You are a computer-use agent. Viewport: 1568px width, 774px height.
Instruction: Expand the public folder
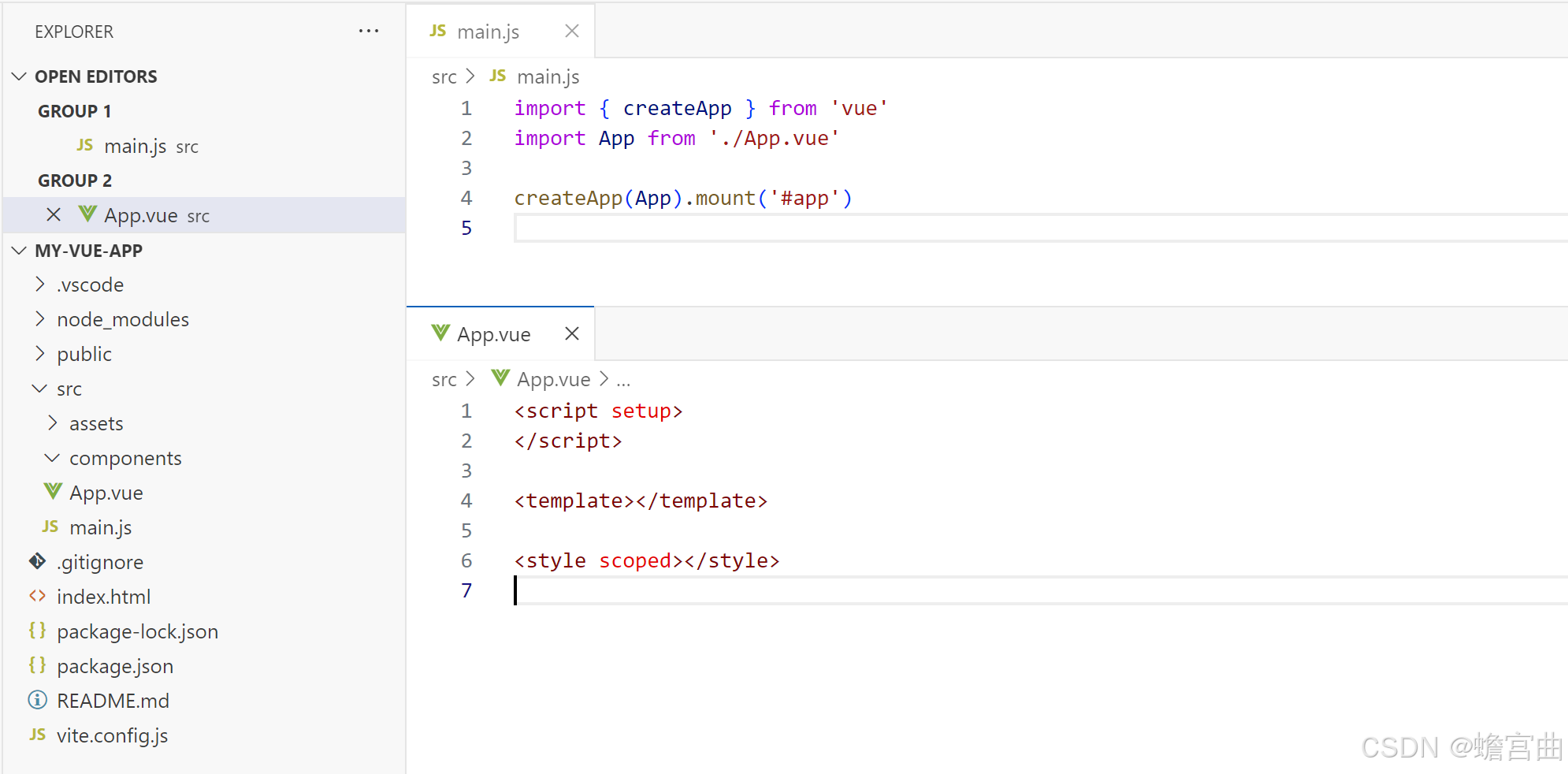coord(40,354)
